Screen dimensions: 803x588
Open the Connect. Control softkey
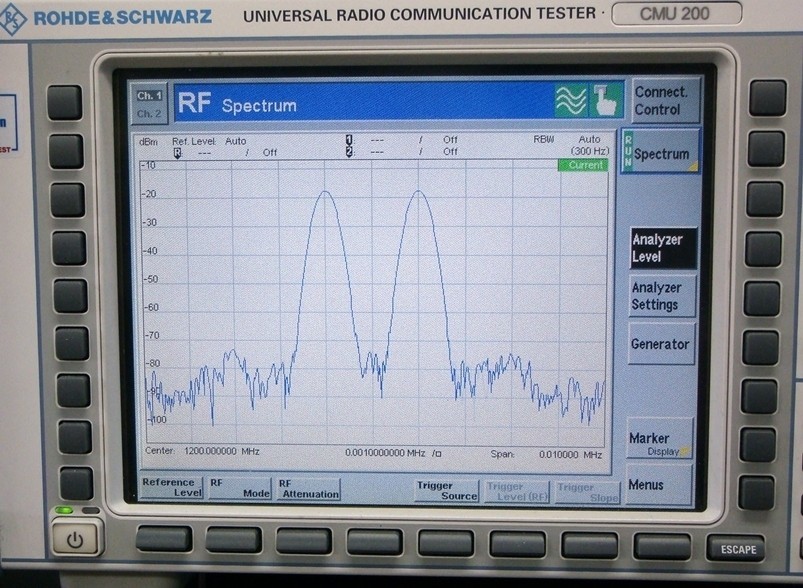pyautogui.click(x=665, y=100)
